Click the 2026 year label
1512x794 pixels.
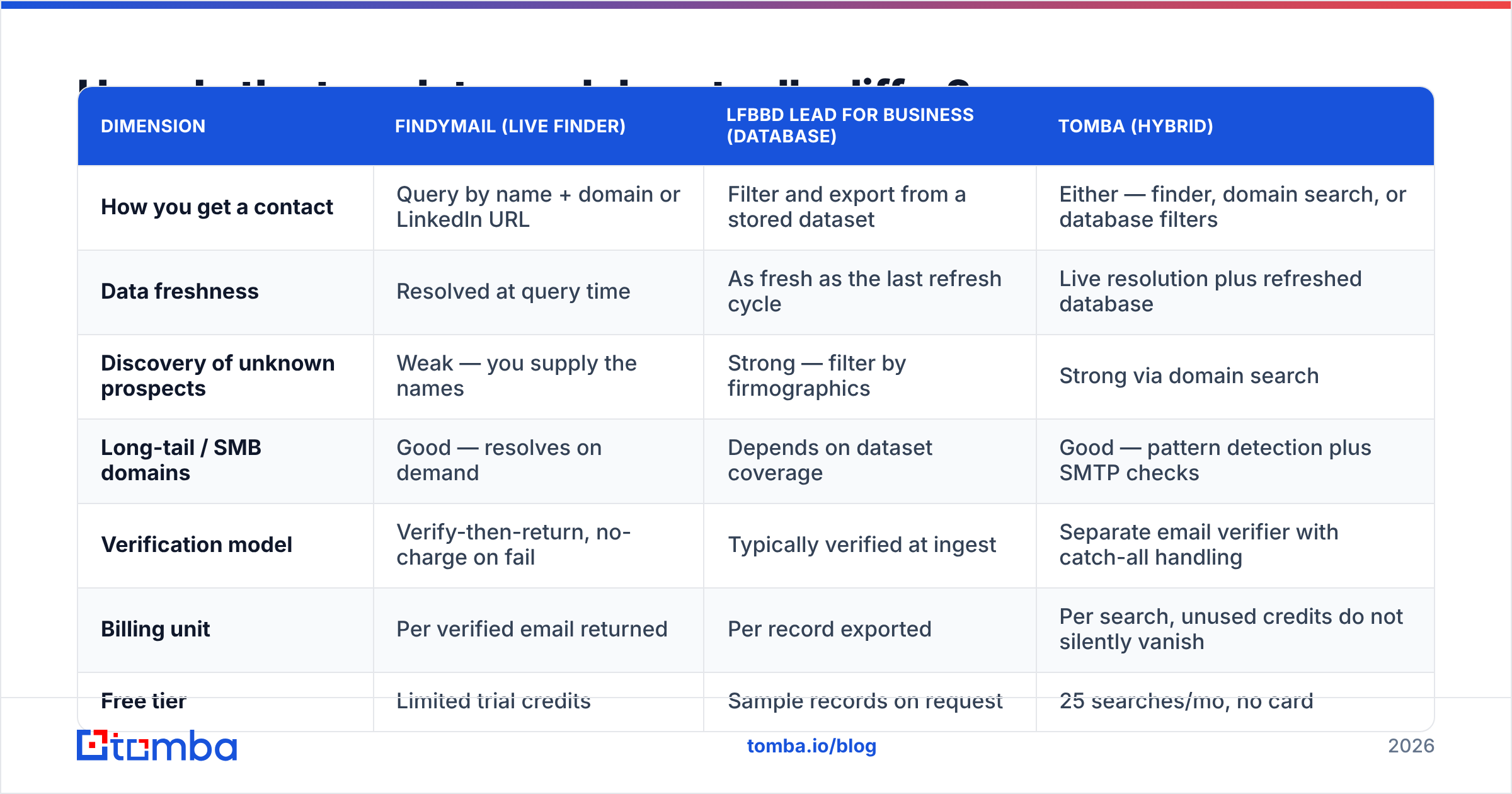coord(1411,746)
